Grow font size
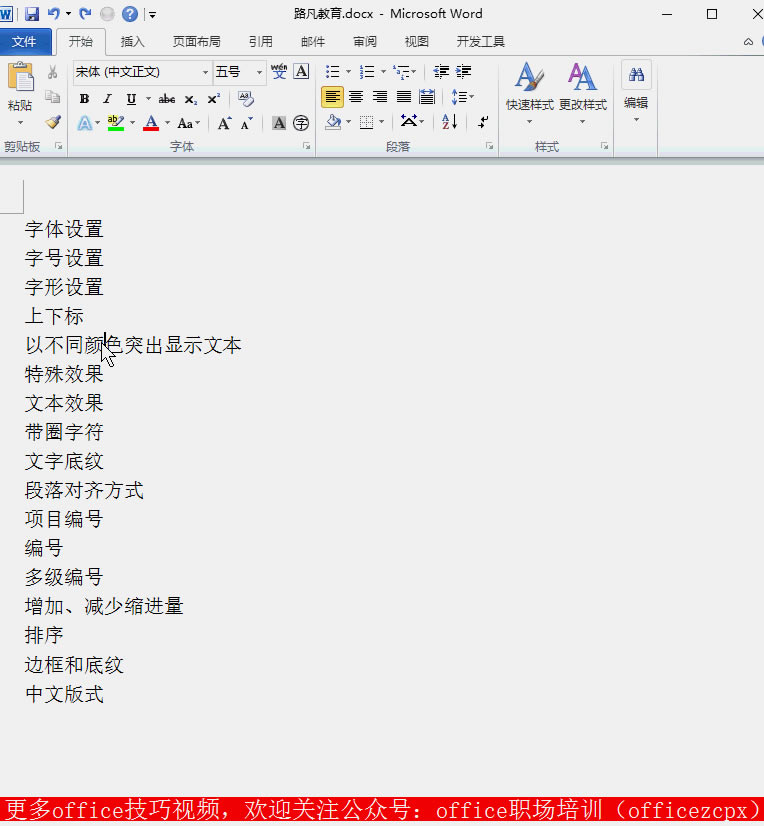This screenshot has width=764, height=826. click(224, 123)
